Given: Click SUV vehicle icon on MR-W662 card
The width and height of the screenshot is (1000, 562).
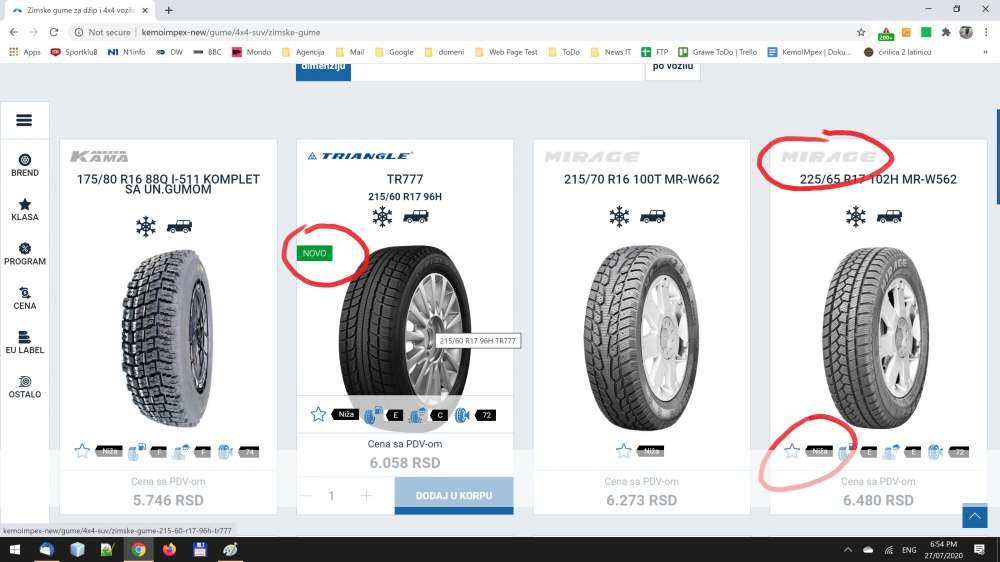Looking at the screenshot, I should (x=652, y=217).
